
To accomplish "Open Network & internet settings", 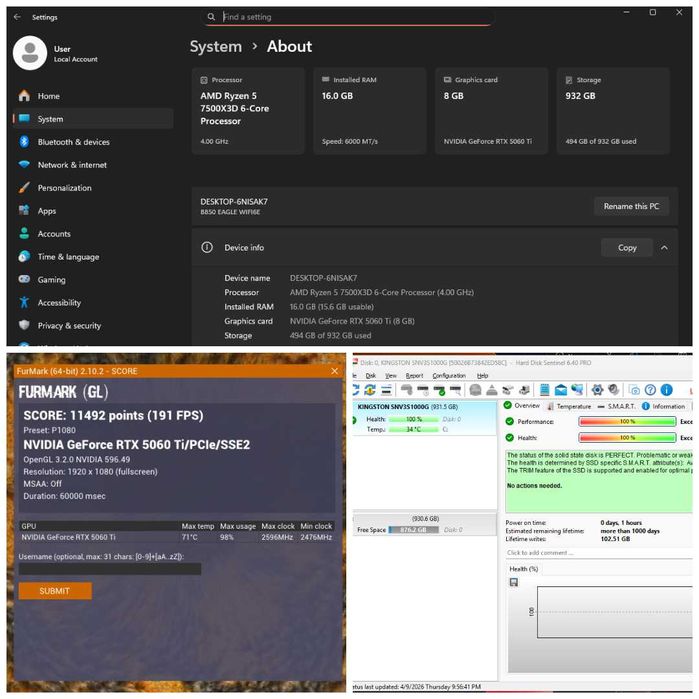I will click(72, 165).
